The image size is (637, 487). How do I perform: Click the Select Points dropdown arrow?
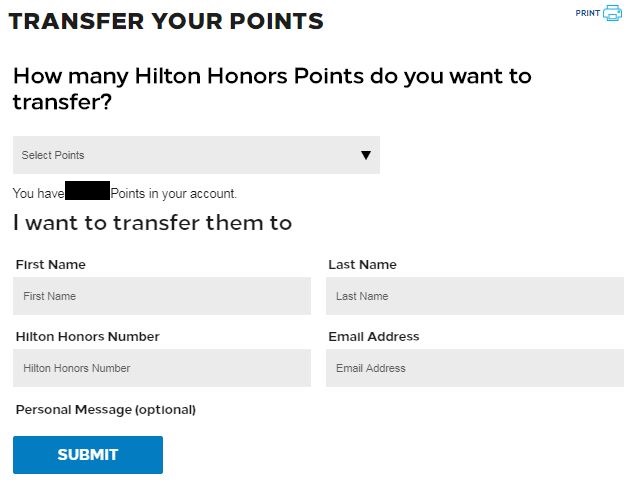point(366,155)
